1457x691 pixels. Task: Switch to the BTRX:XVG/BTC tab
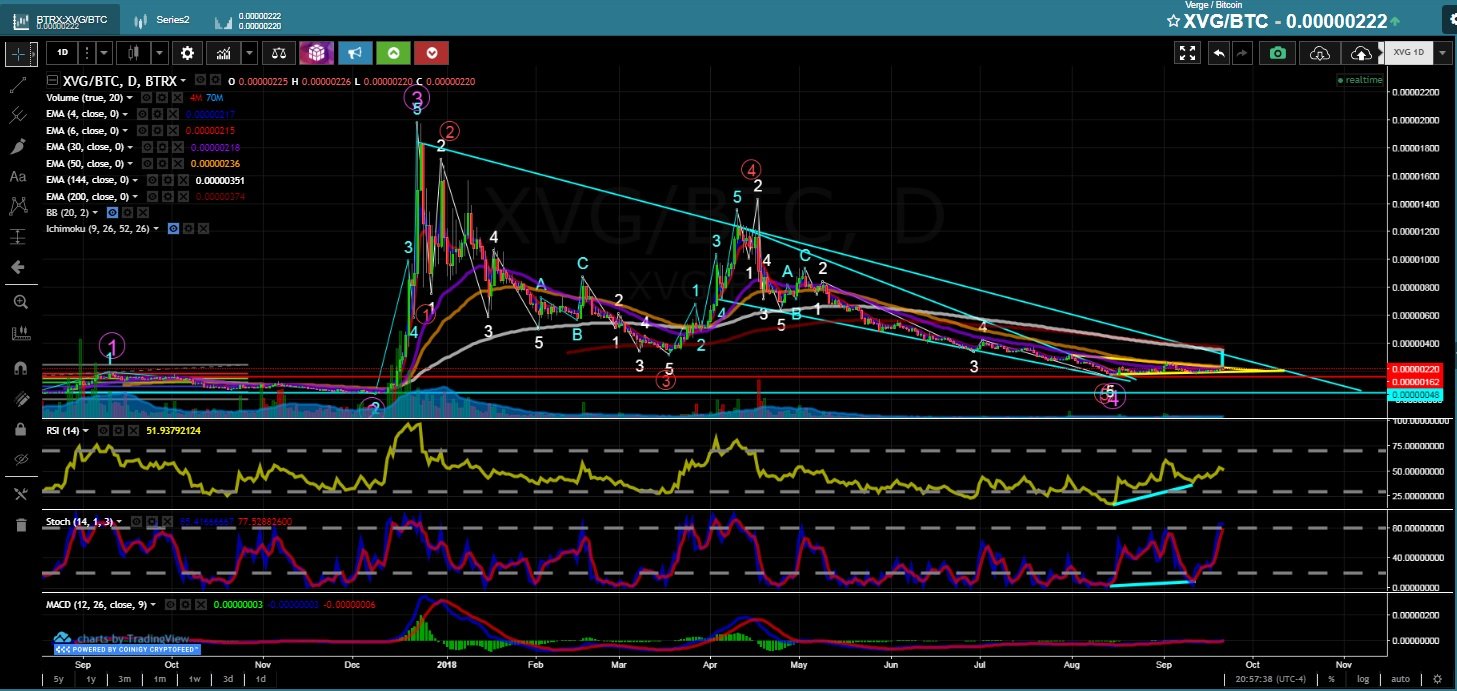tap(62, 19)
